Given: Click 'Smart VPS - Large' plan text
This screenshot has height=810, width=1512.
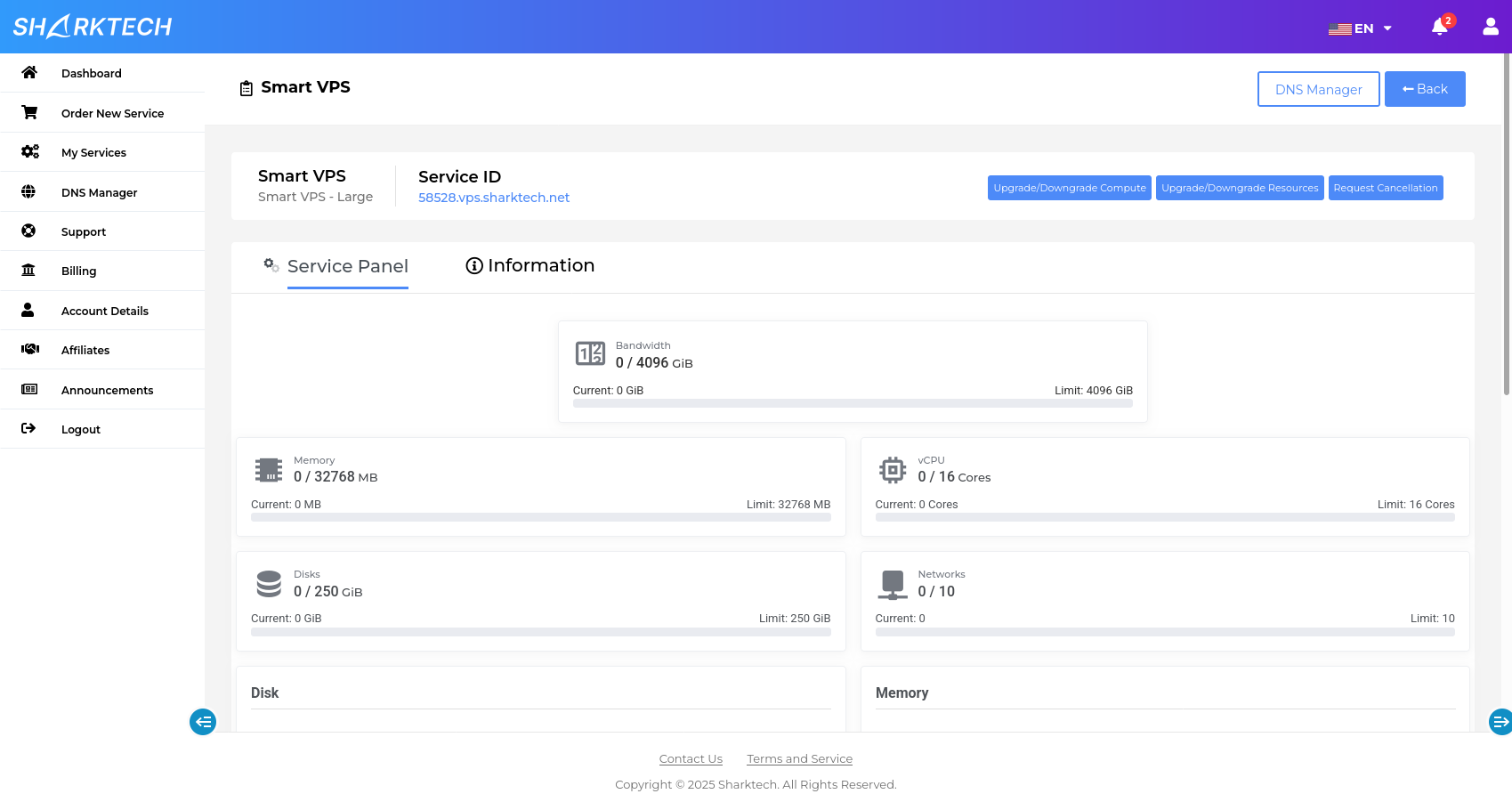Looking at the screenshot, I should (x=315, y=197).
